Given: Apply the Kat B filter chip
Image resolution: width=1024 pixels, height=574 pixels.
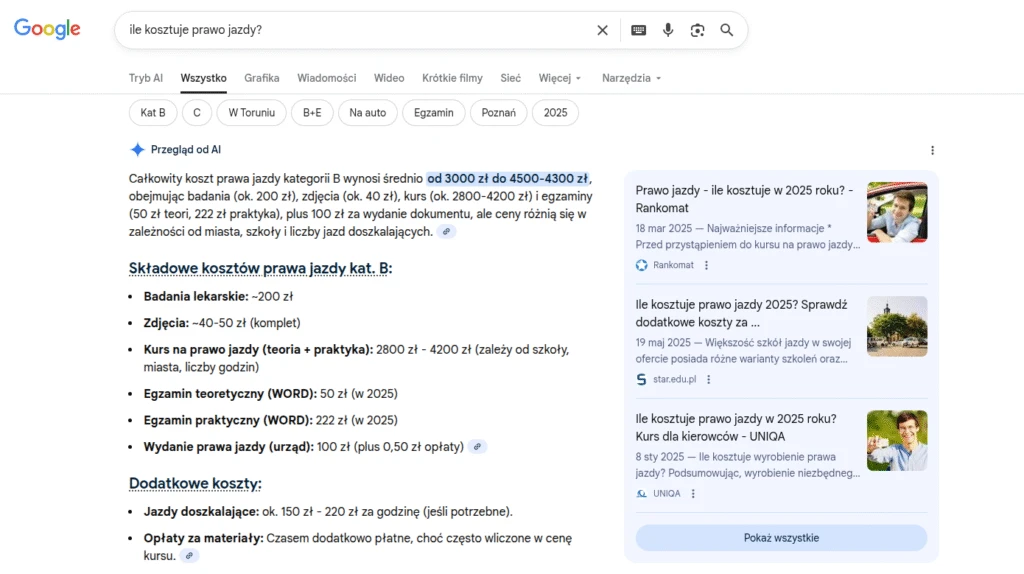Looking at the screenshot, I should click(153, 113).
